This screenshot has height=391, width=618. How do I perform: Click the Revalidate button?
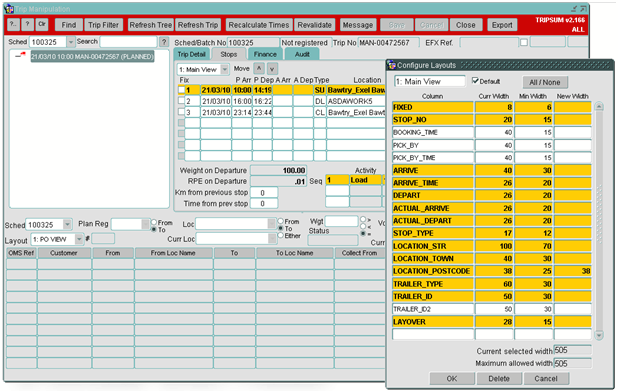point(315,25)
